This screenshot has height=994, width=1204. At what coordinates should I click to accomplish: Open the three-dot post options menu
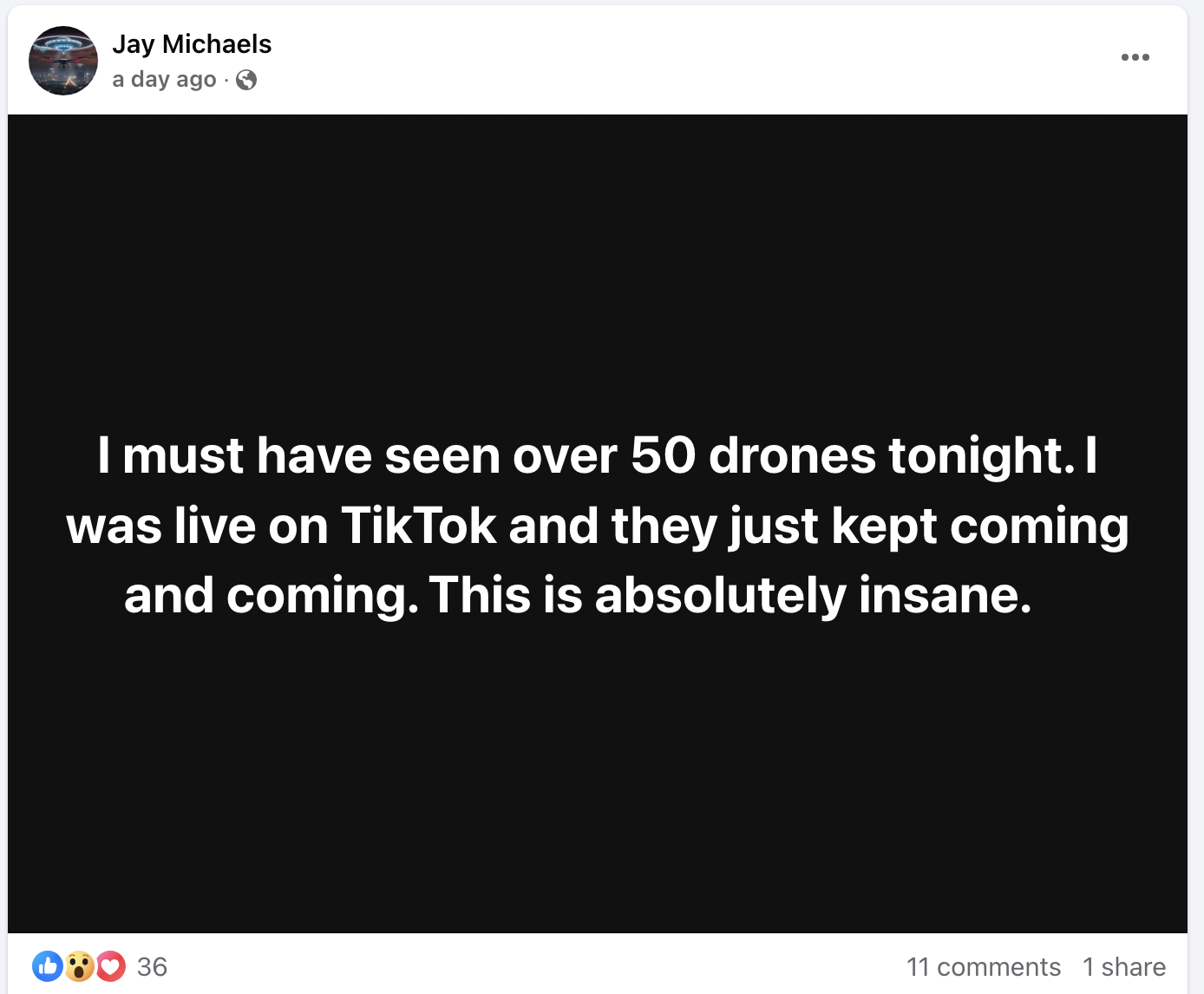coord(1135,57)
